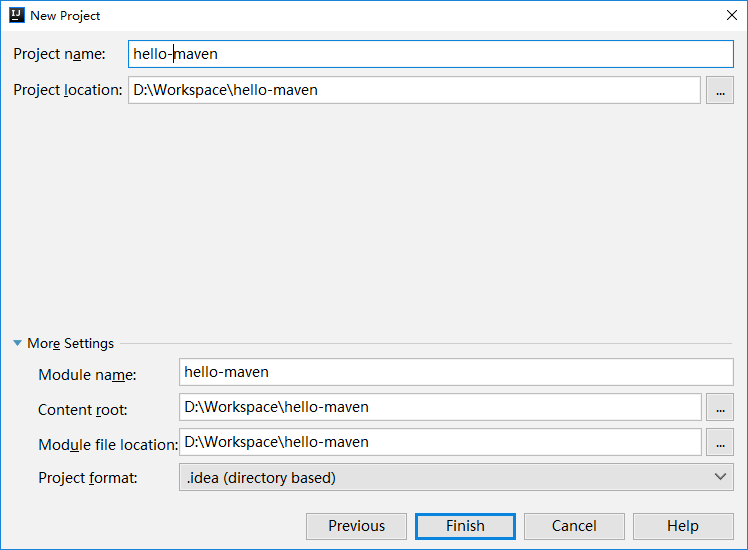Click the Module name input field
This screenshot has width=748, height=550.
pos(456,372)
